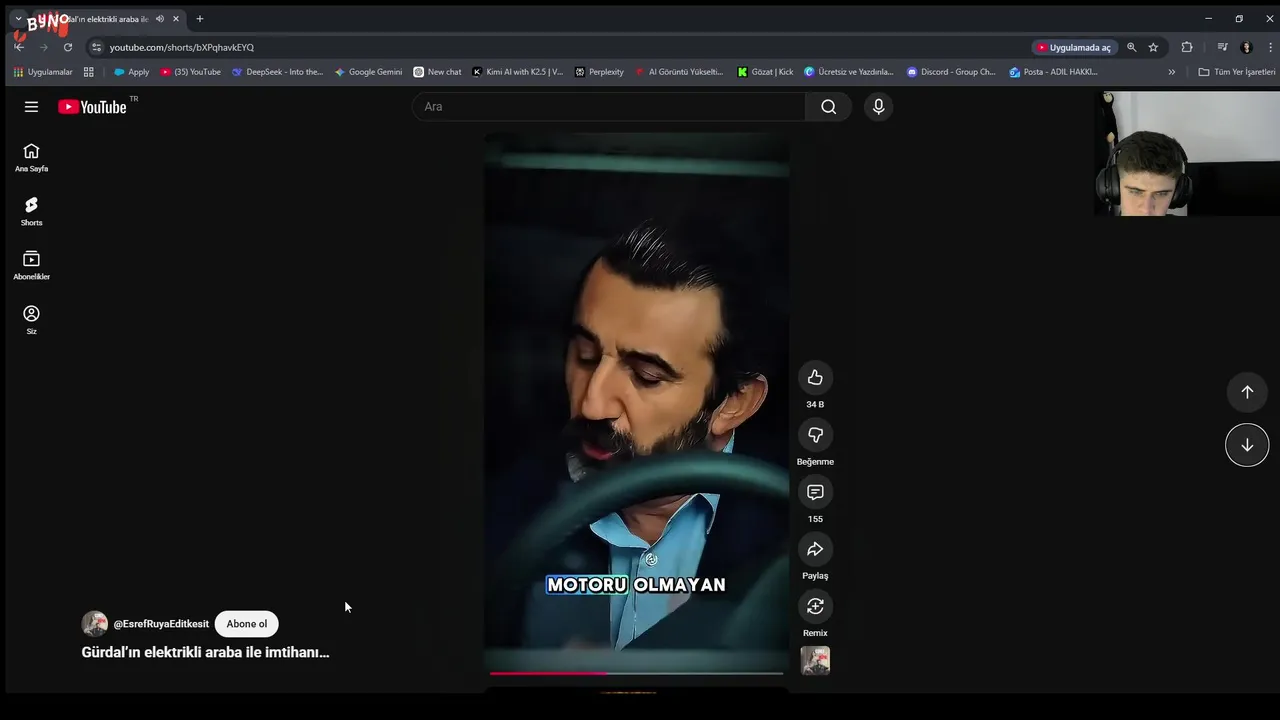The height and width of the screenshot is (720, 1280).
Task: Open the Gözat | Kick bookmark
Action: point(765,72)
